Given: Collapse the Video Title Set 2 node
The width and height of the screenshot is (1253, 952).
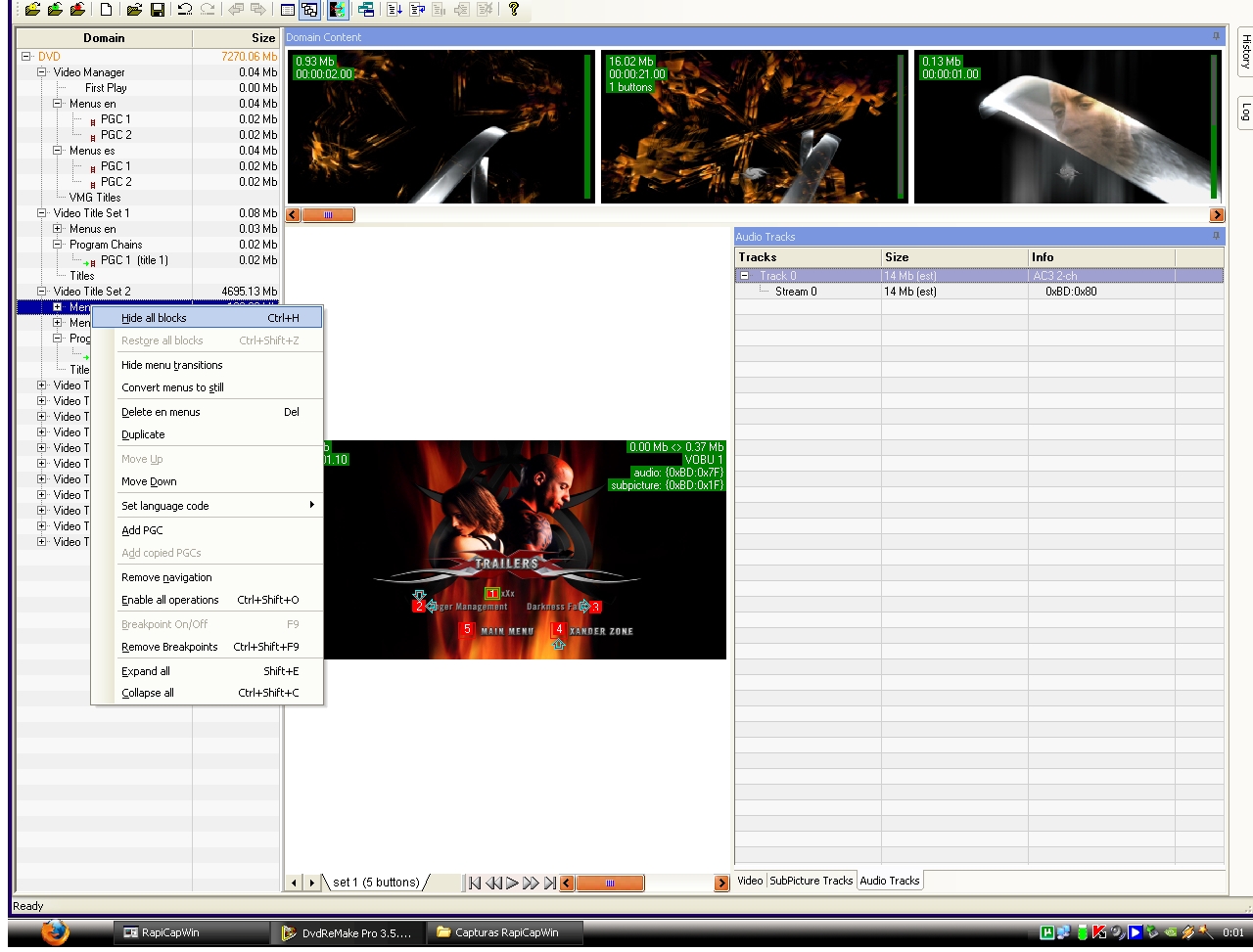Looking at the screenshot, I should click(42, 292).
